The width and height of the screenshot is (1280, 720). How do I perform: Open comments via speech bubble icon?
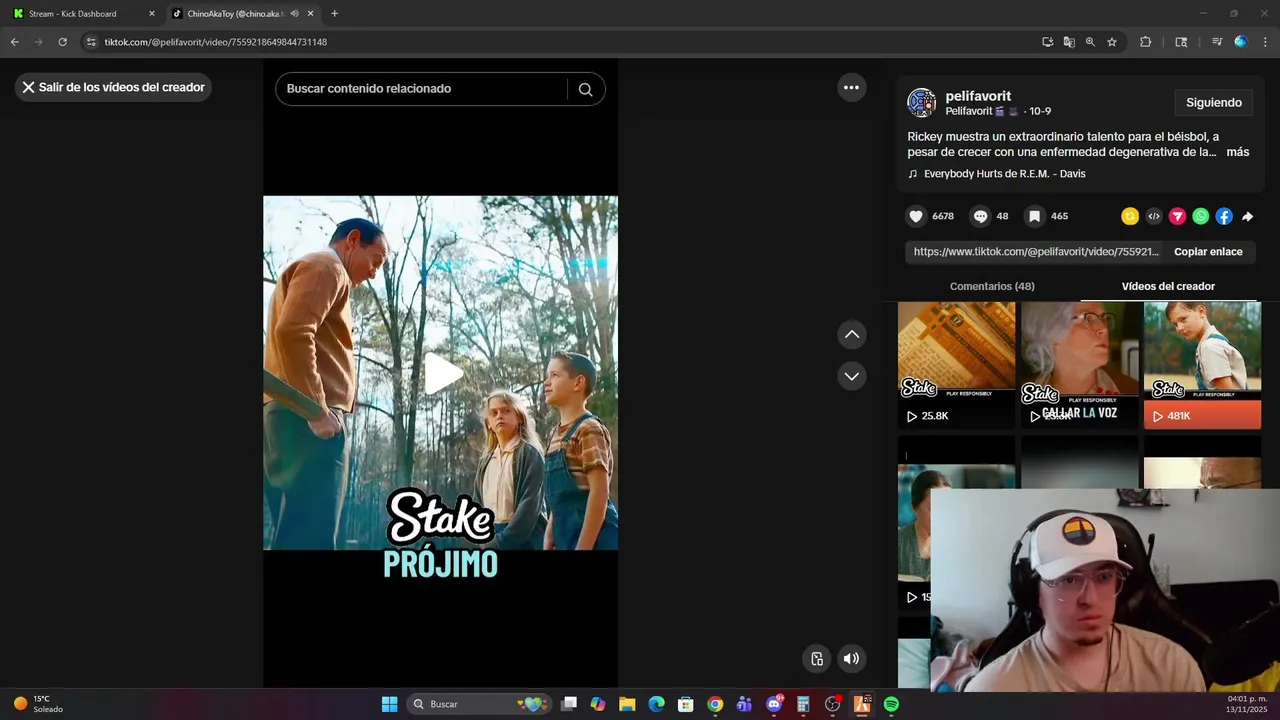[x=981, y=216]
